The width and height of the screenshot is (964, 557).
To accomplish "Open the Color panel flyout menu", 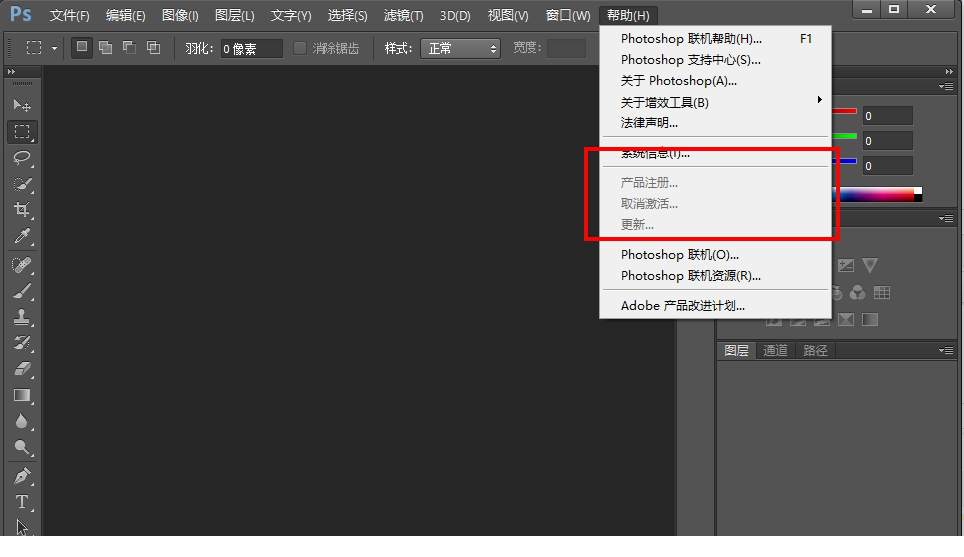I will pyautogui.click(x=946, y=87).
